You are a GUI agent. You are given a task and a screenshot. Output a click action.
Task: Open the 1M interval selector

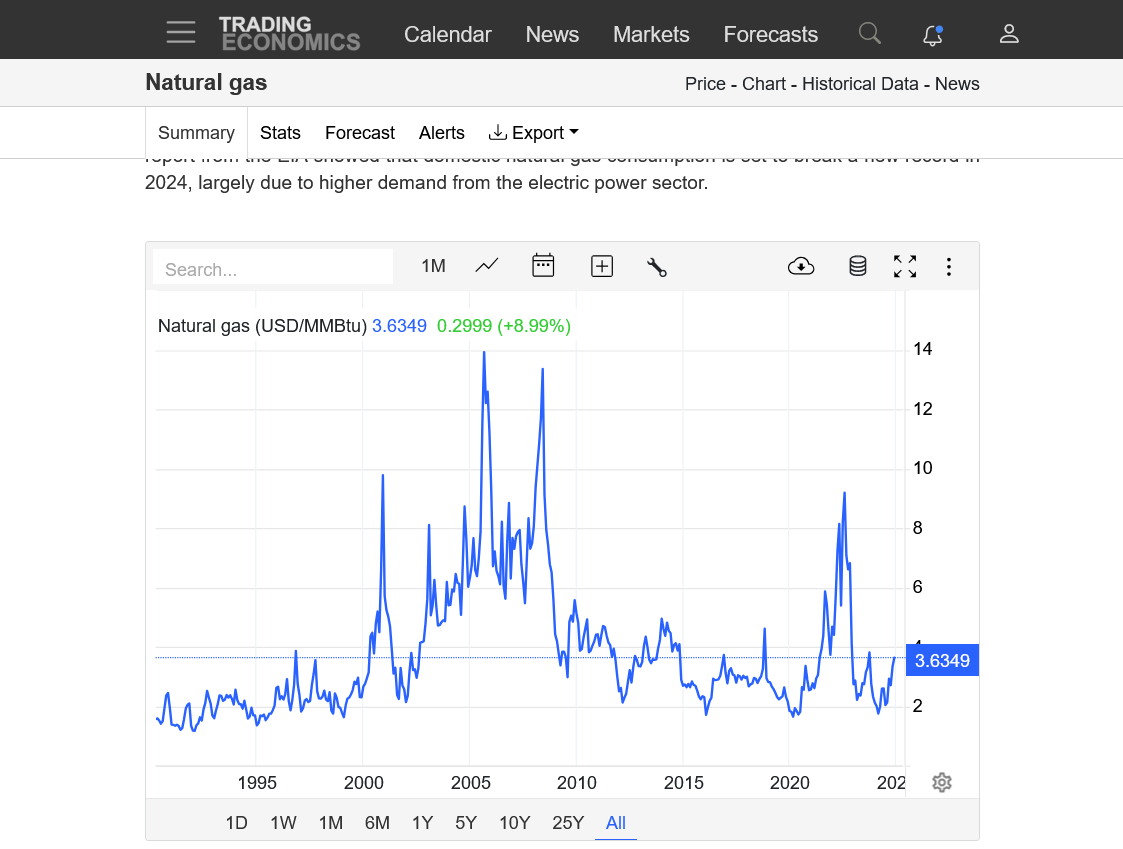(x=433, y=266)
